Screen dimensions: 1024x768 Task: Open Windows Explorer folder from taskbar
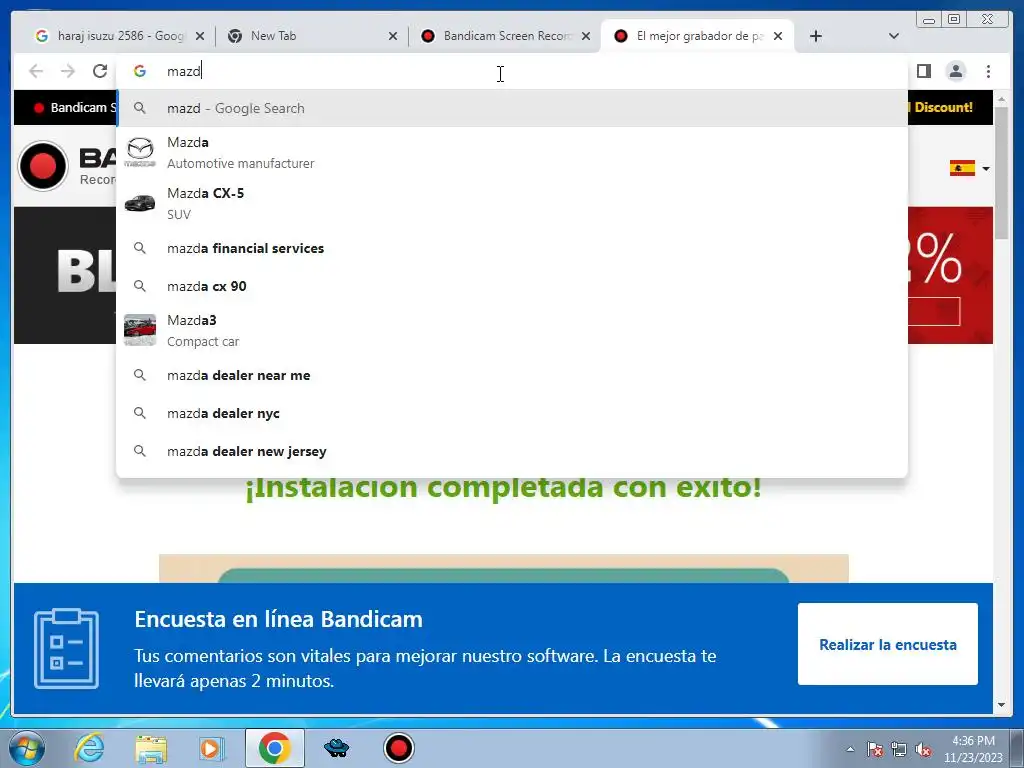pyautogui.click(x=151, y=748)
